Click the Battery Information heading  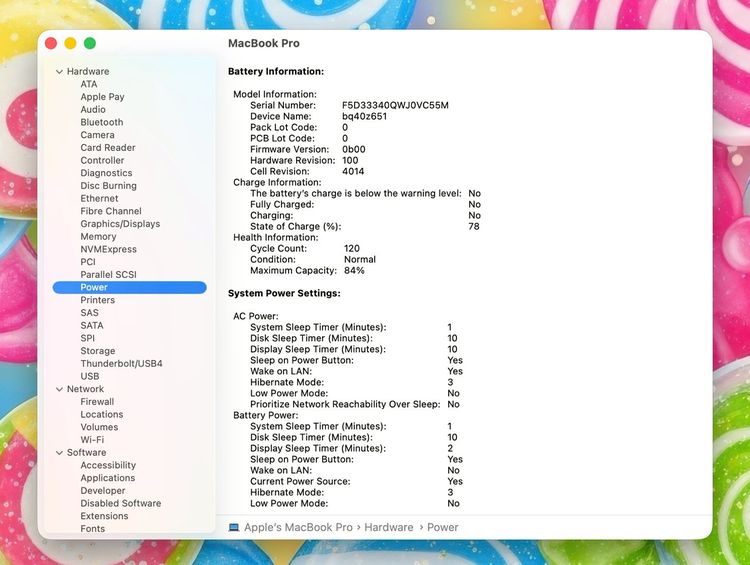pos(276,71)
